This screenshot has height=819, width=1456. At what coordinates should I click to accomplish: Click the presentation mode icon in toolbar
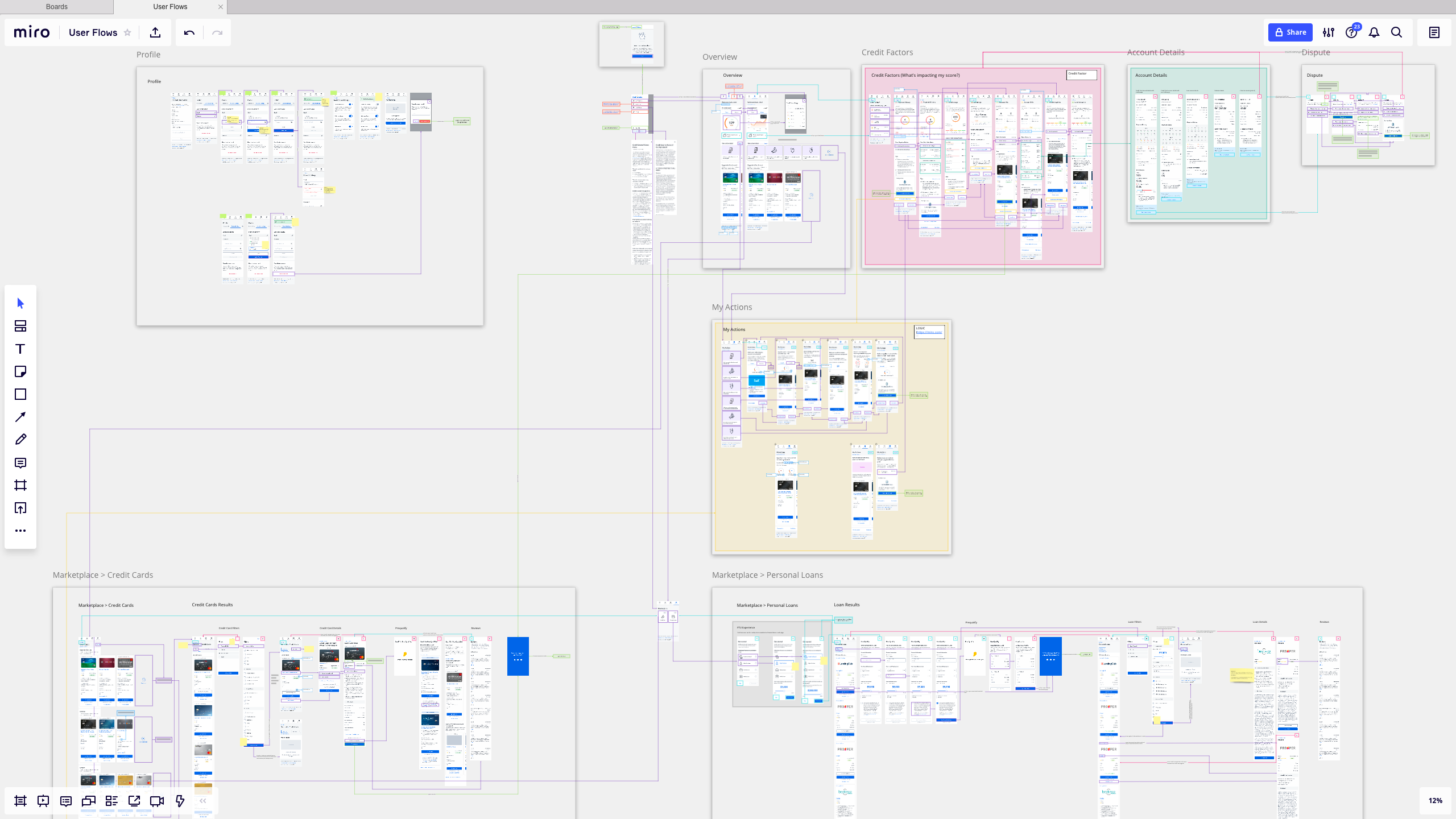click(x=43, y=800)
